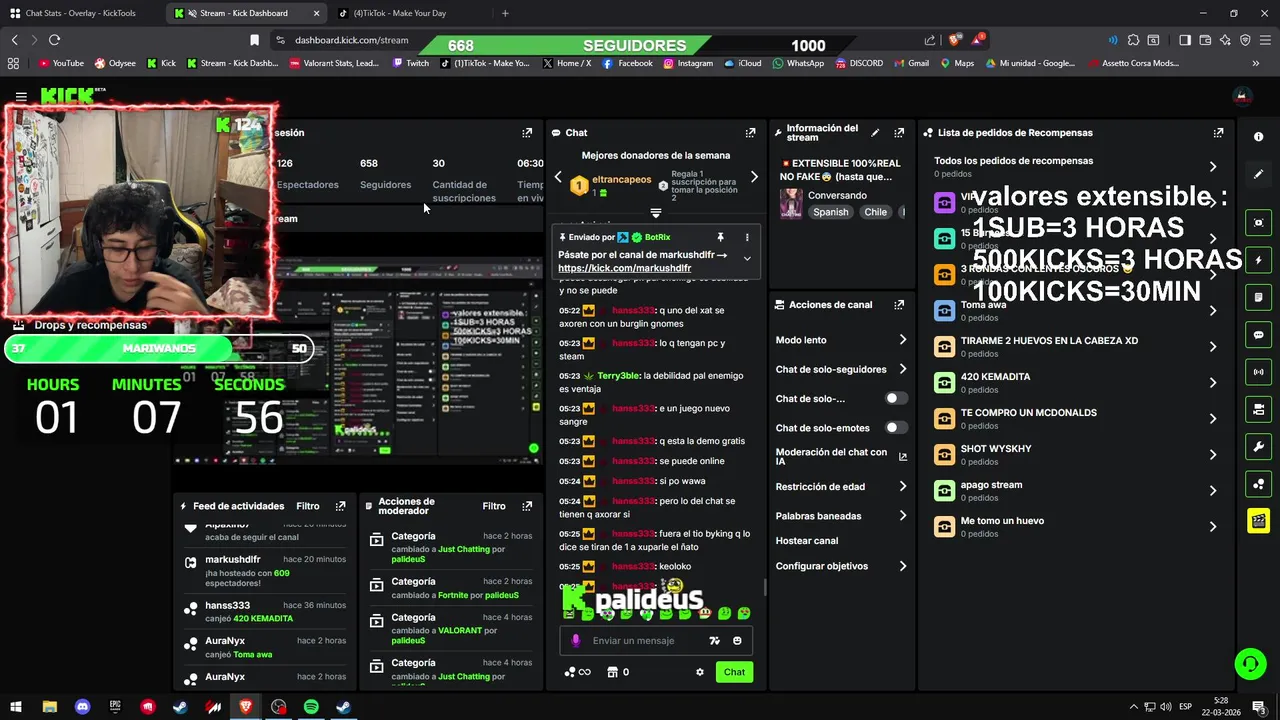1280x720 pixels.
Task: Pop out the Información del stream panel
Action: coord(899,132)
